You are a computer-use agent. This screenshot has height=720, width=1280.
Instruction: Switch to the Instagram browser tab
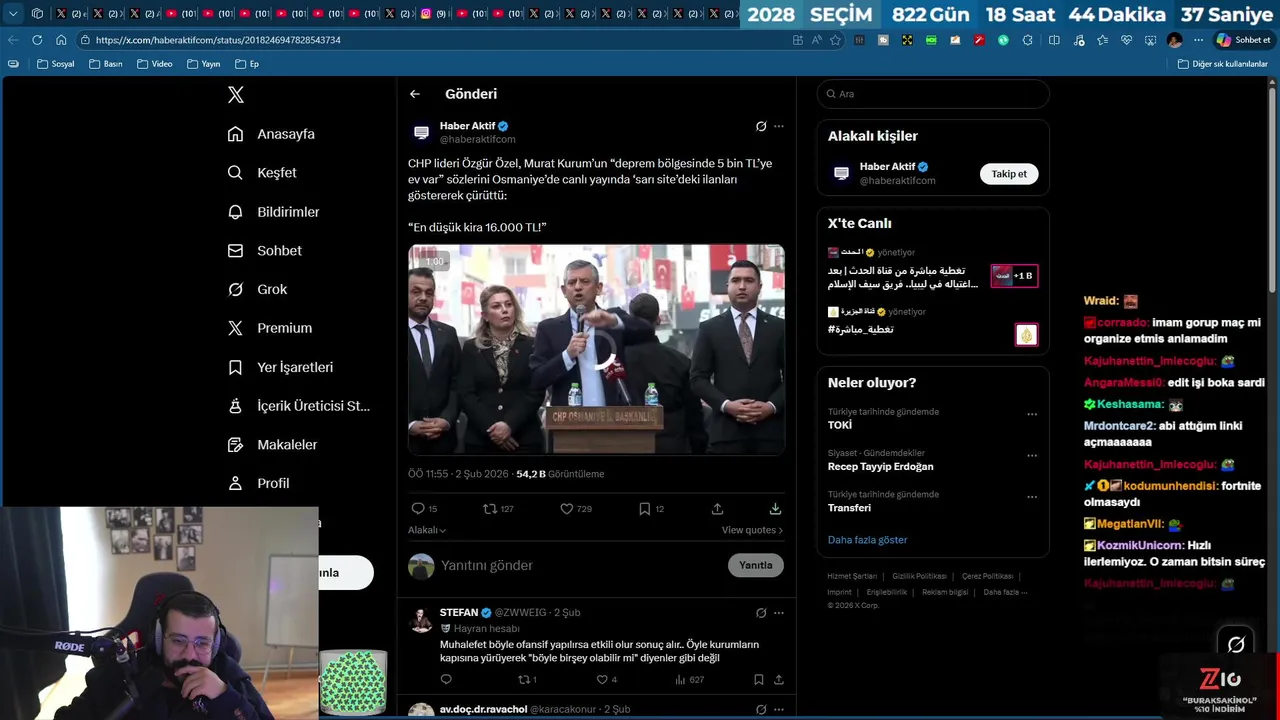433,14
